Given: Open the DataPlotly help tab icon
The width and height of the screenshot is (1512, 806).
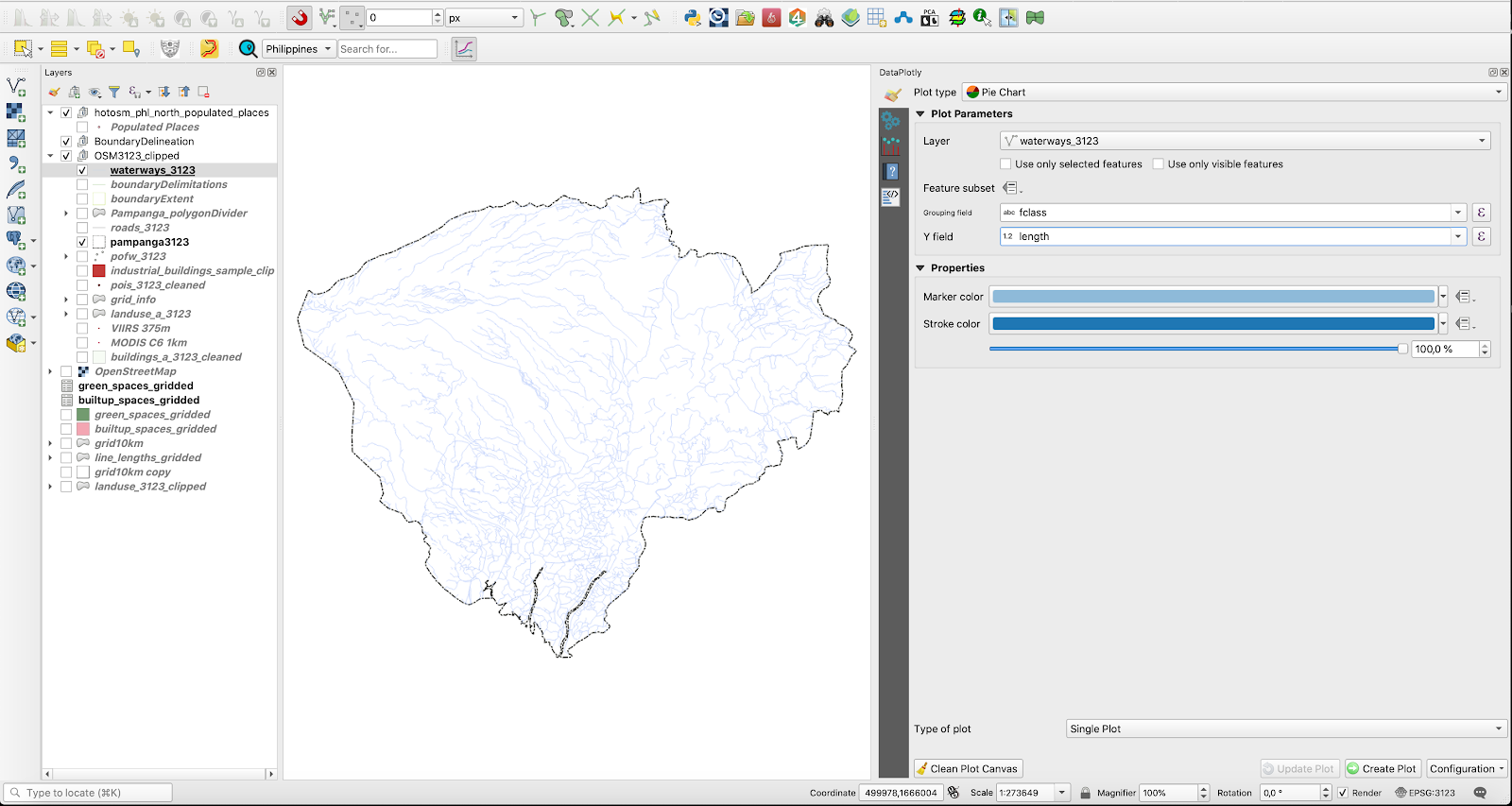Looking at the screenshot, I should (x=891, y=171).
